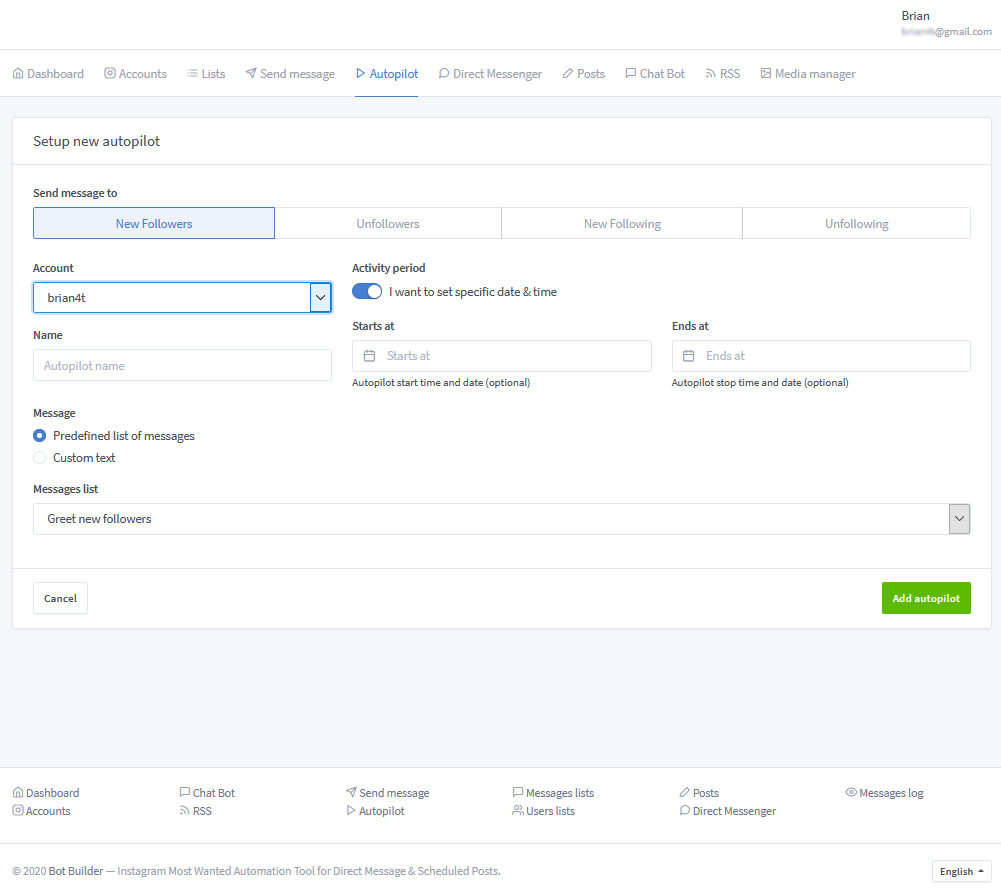
Task: Click the RSS feed icon in top navigation
Action: pyautogui.click(x=711, y=74)
